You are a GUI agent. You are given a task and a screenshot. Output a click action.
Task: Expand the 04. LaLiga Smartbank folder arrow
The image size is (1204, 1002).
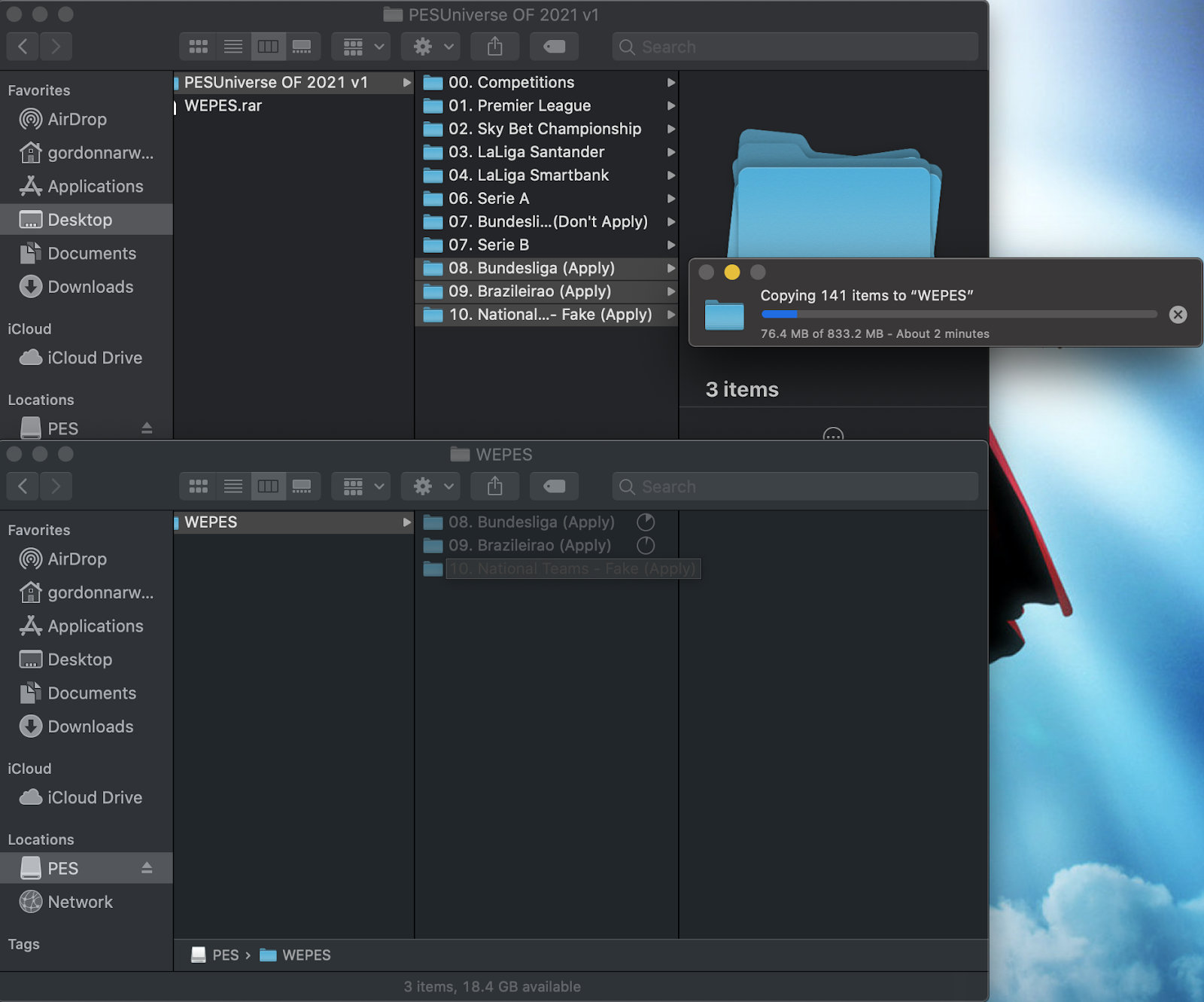click(670, 175)
